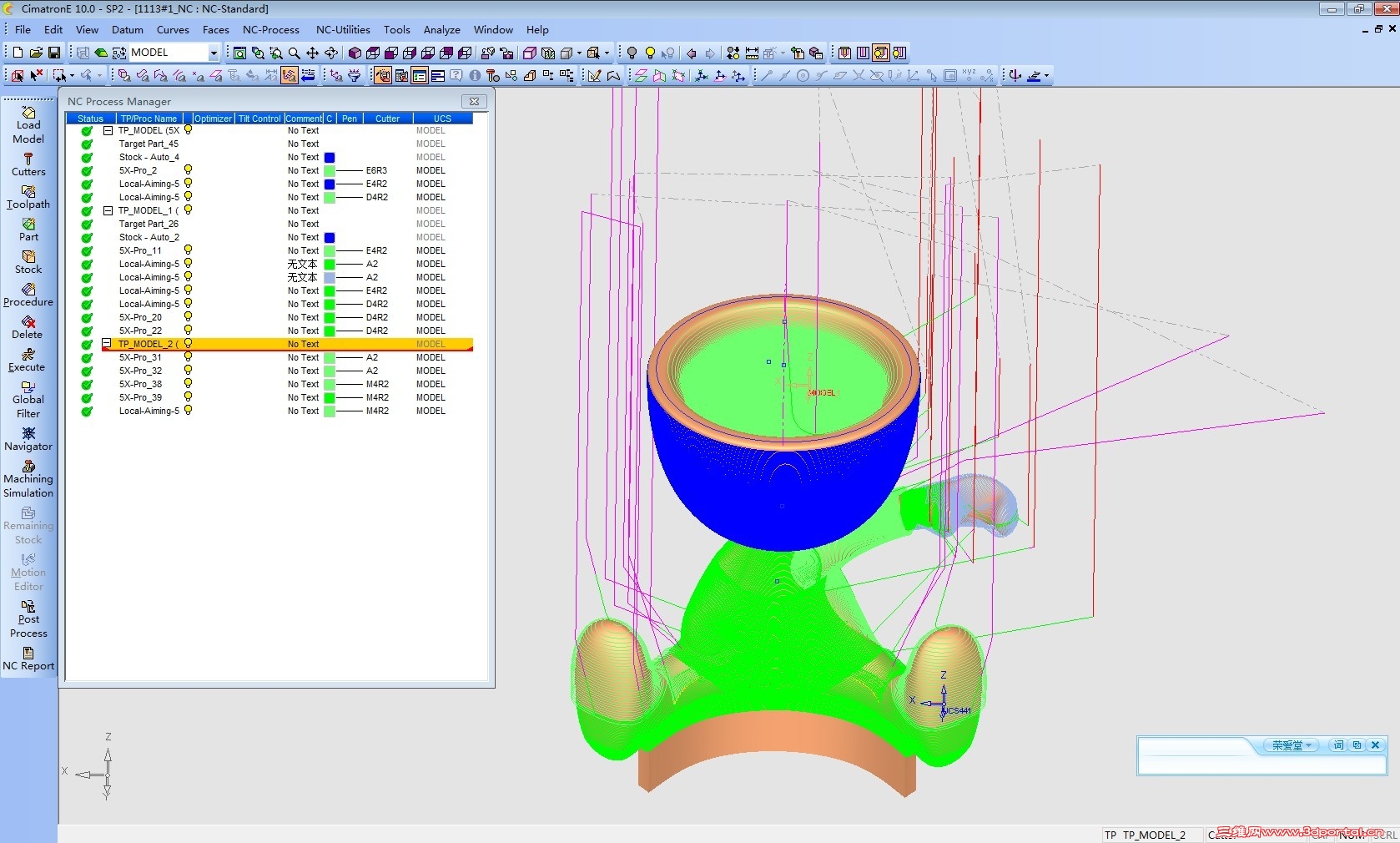Click the green color swatch of 5X-Pro_2
1400x843 pixels.
tap(330, 170)
